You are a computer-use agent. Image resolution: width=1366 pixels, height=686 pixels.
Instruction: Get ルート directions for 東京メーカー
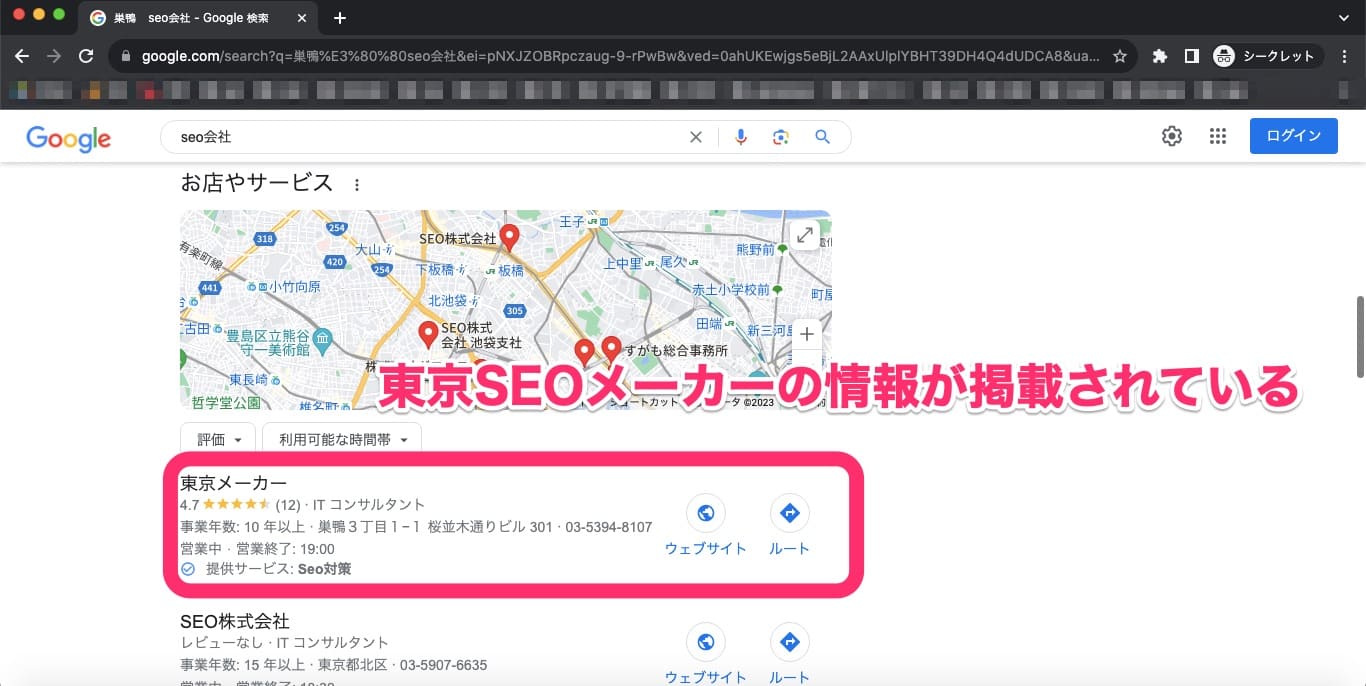789,526
